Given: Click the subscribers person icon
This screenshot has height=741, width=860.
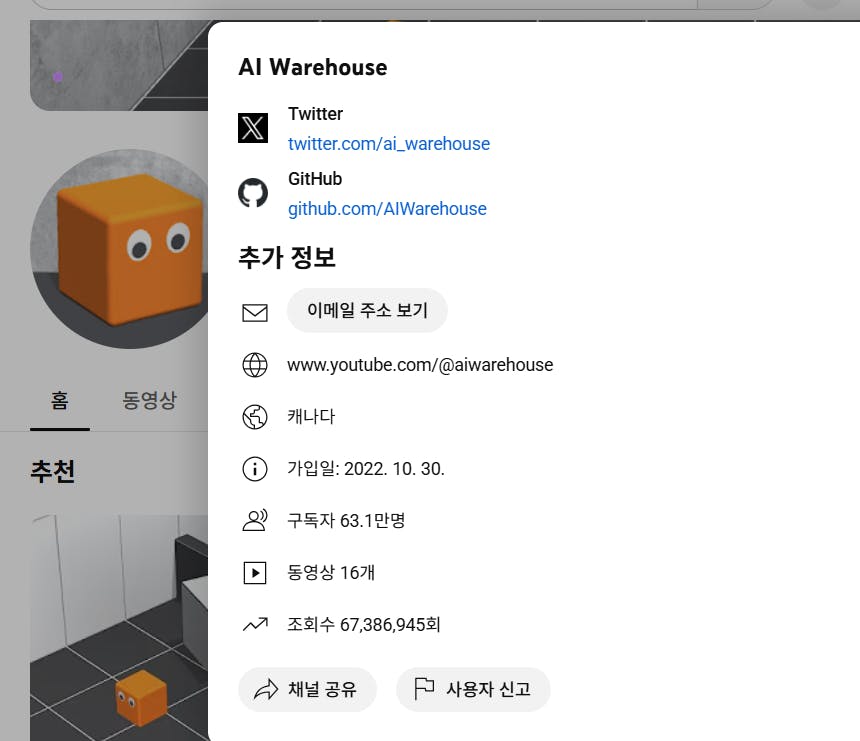Looking at the screenshot, I should 254,521.
